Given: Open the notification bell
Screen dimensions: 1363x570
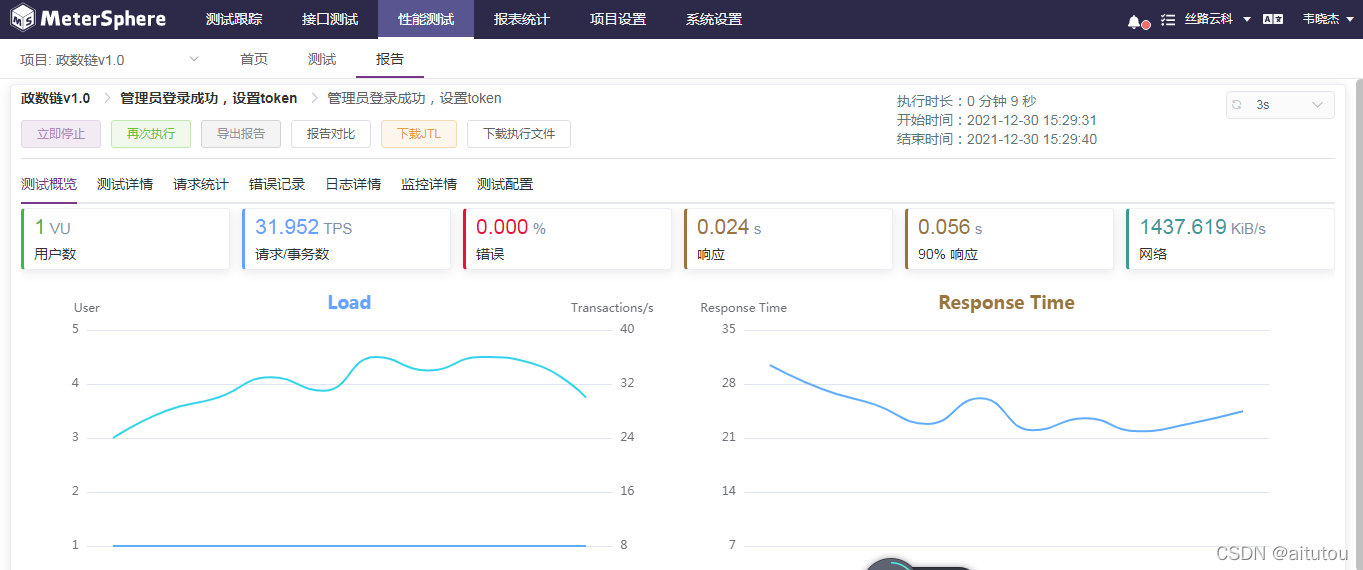Looking at the screenshot, I should (1134, 20).
